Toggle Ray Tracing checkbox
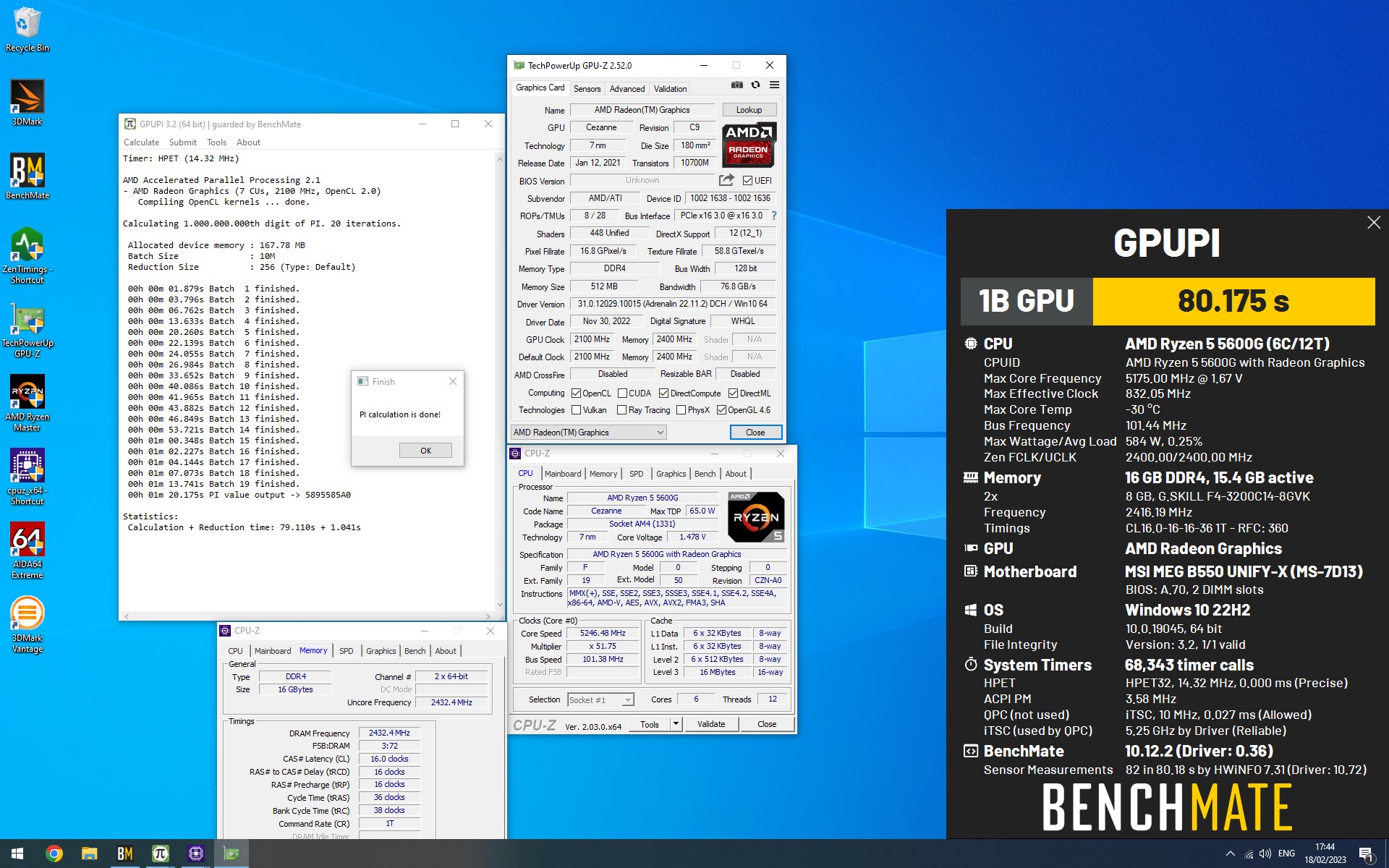 622,410
